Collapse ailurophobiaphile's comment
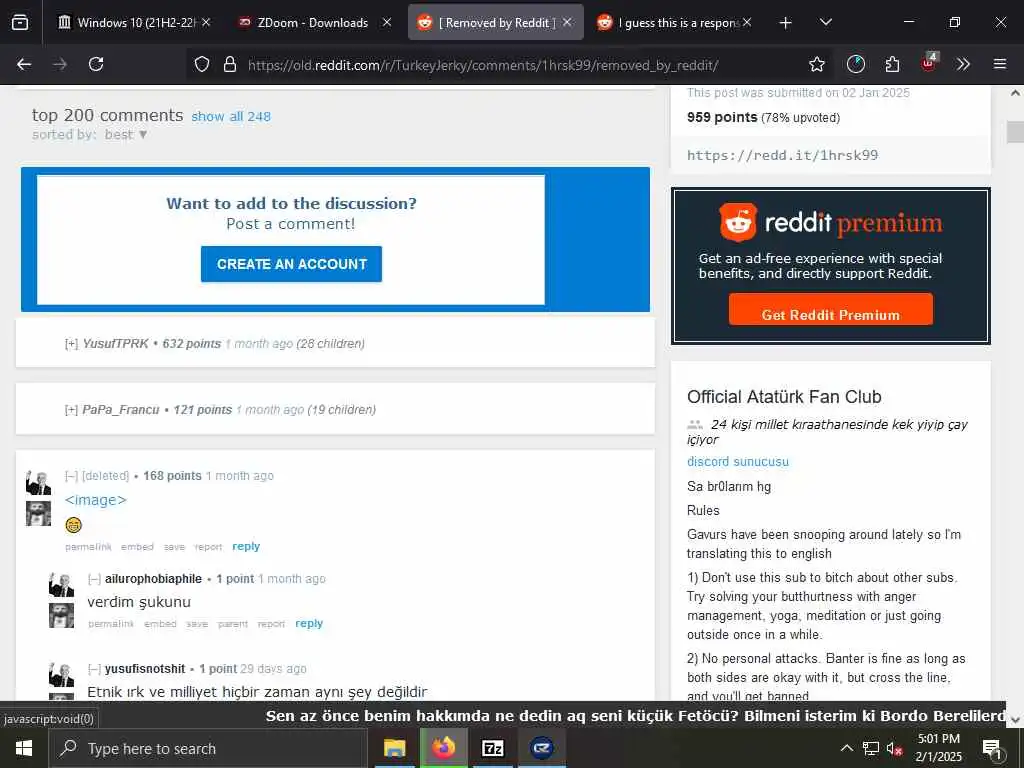This screenshot has width=1024, height=768. 94,579
